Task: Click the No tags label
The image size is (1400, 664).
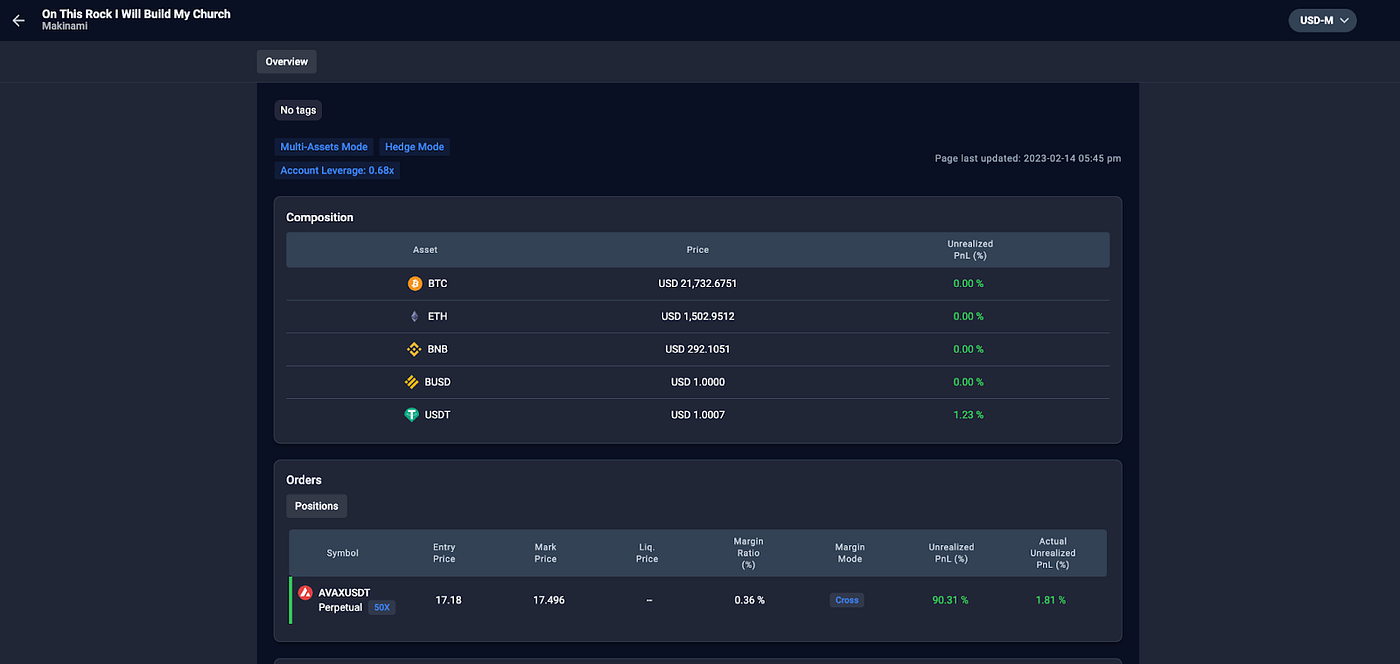Action: coord(298,110)
